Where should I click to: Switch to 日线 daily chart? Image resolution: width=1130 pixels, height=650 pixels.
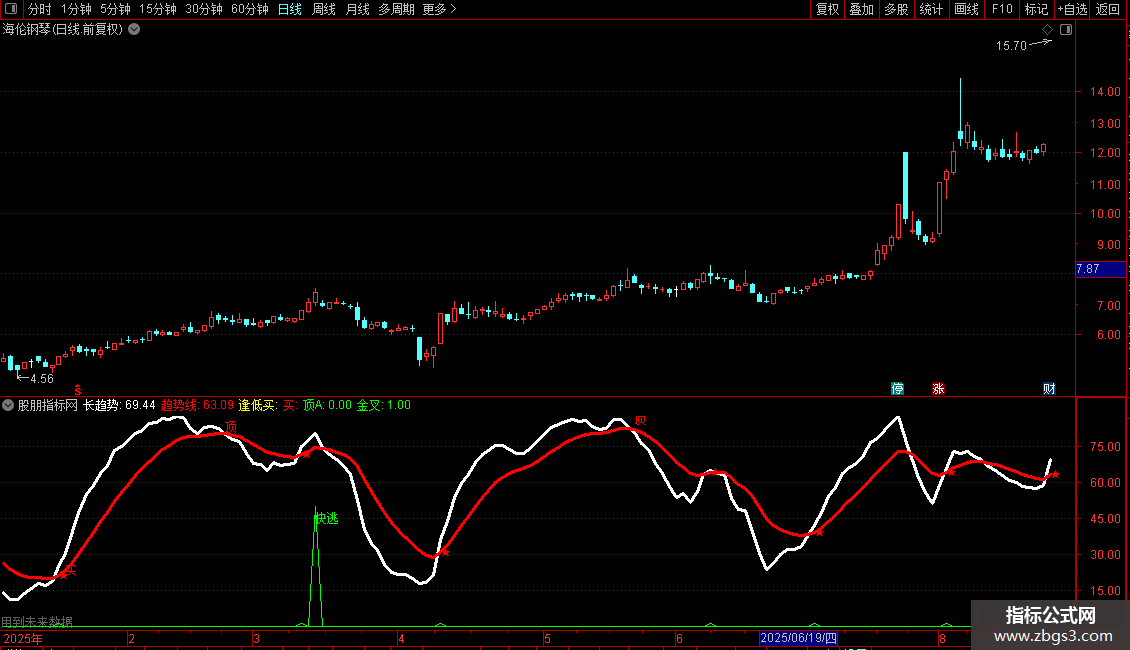coord(290,9)
